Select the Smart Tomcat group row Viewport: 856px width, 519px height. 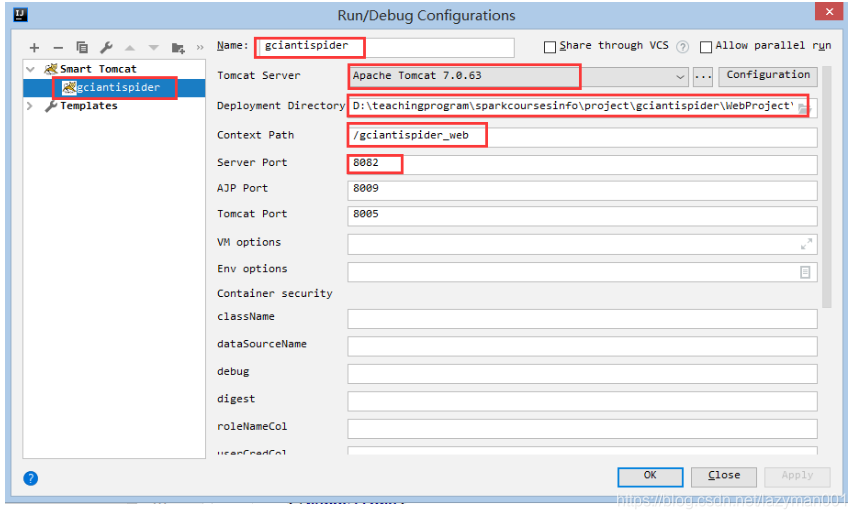pos(114,69)
